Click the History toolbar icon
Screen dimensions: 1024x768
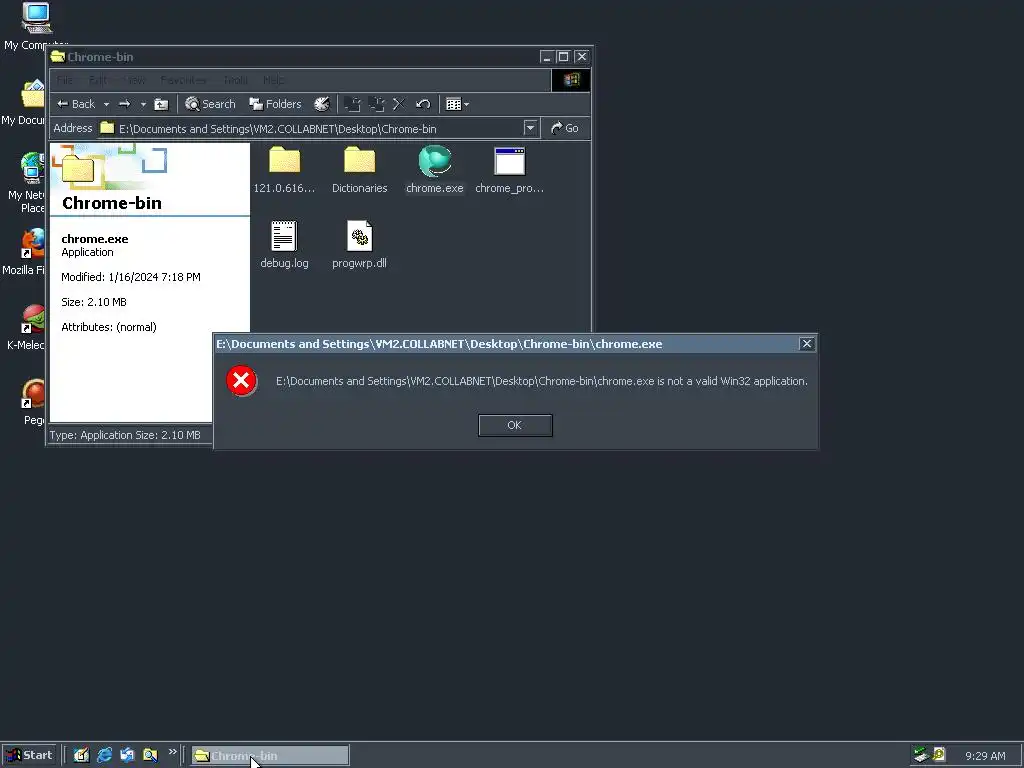322,104
